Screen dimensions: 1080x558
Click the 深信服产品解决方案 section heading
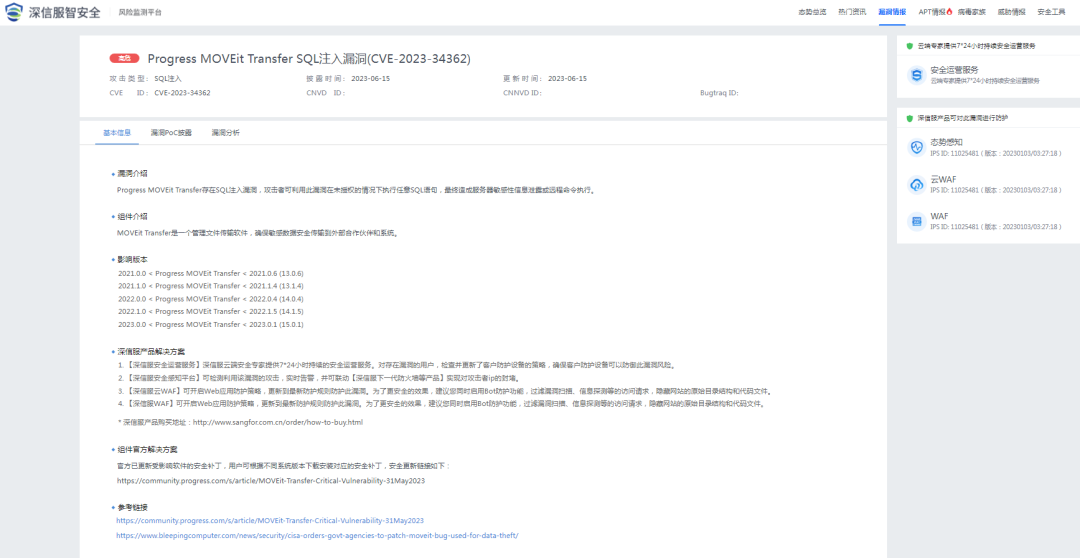[x=151, y=351]
